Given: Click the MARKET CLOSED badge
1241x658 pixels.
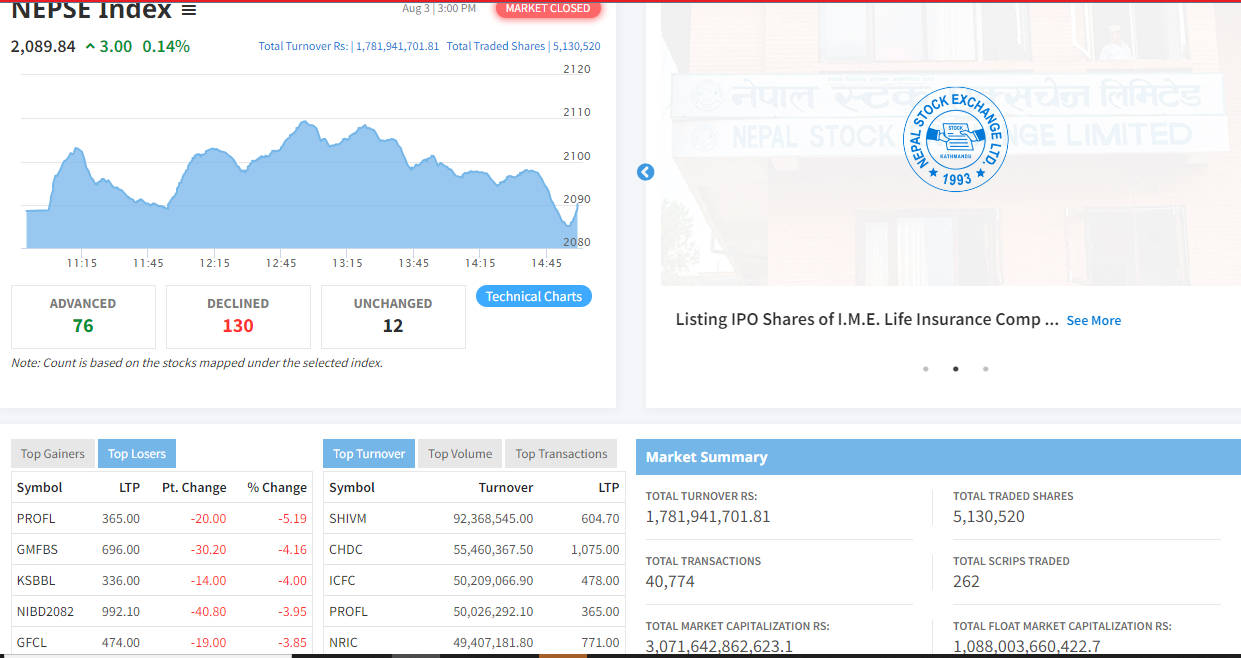Looking at the screenshot, I should (548, 8).
